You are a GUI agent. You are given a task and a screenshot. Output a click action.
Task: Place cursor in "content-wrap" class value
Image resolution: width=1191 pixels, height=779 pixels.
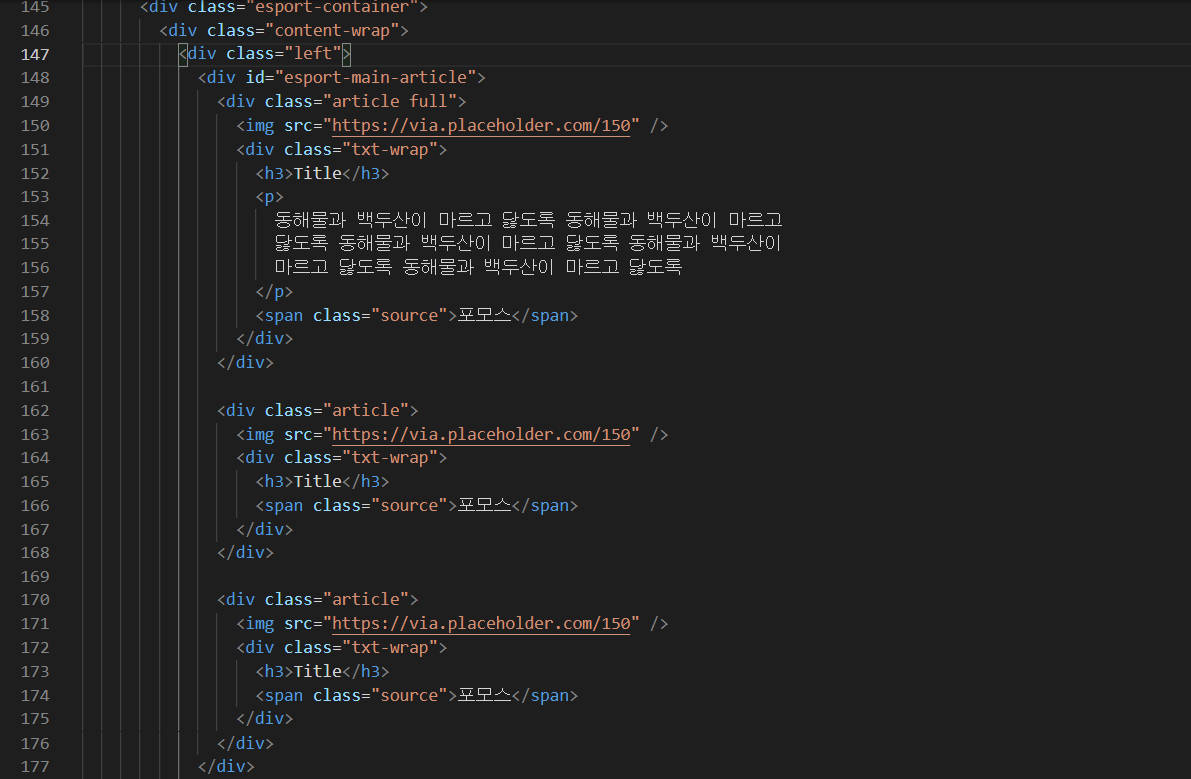point(332,30)
